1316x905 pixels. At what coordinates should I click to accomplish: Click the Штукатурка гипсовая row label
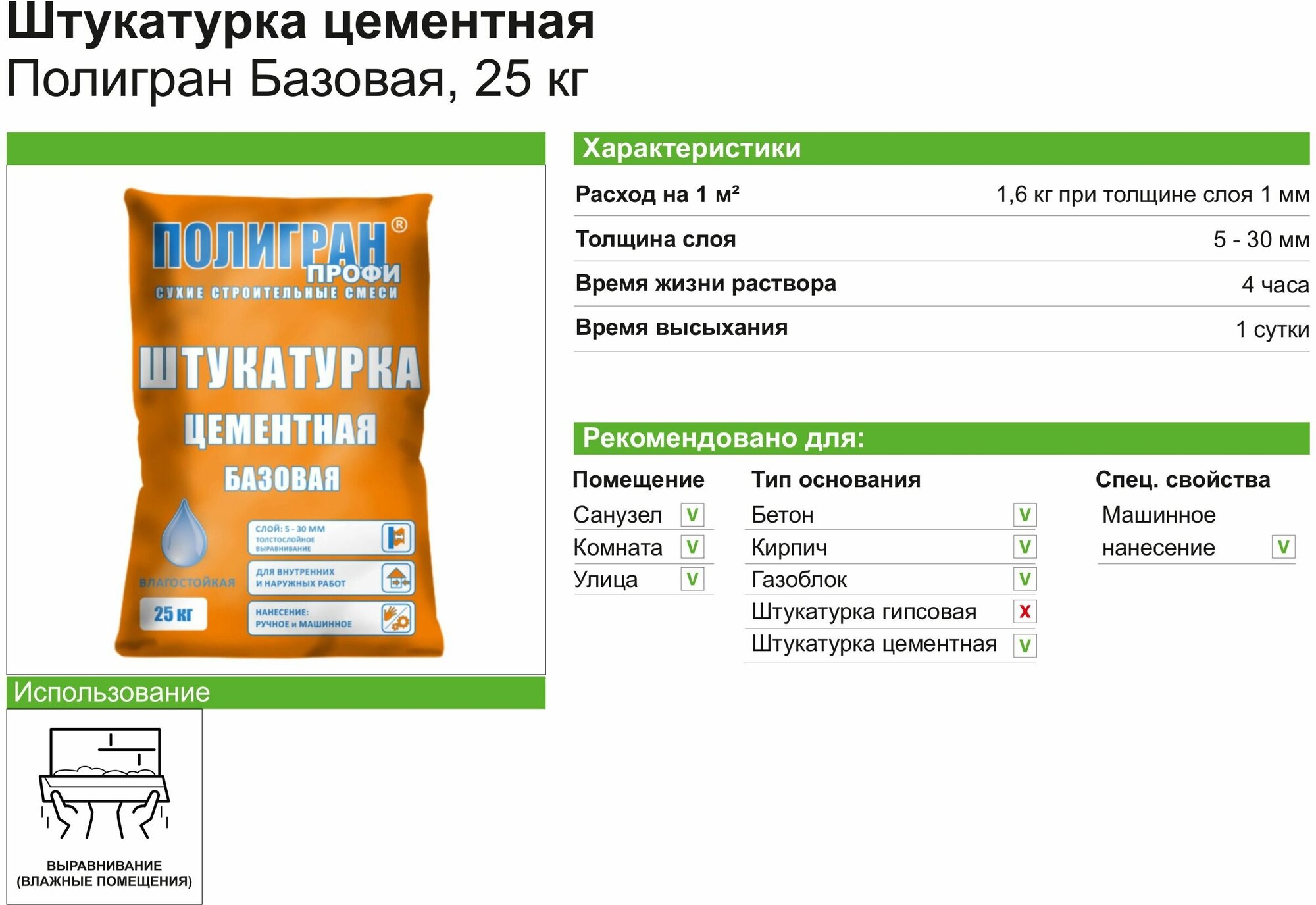864,612
